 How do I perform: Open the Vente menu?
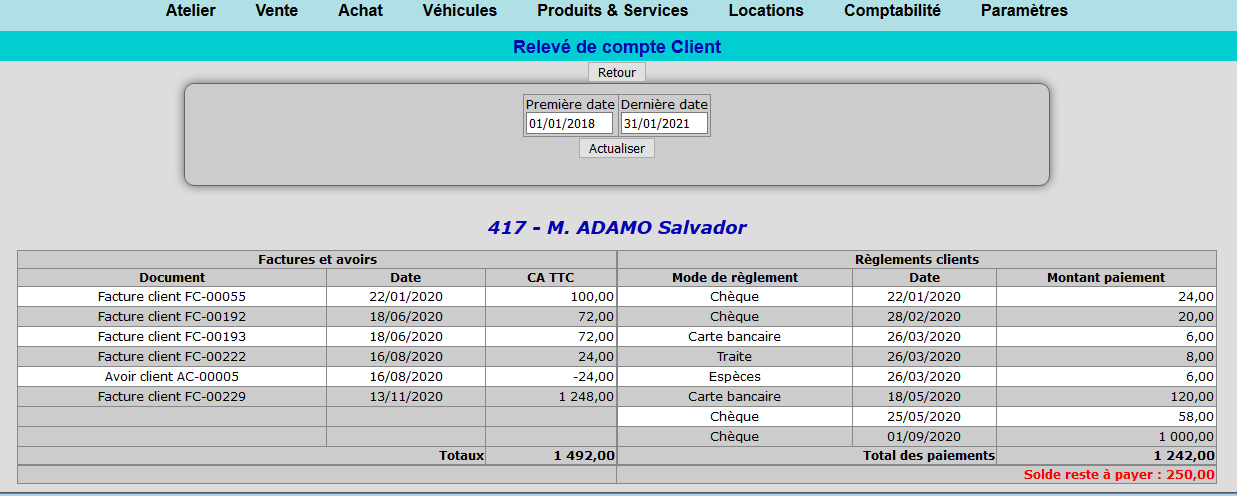coord(276,11)
